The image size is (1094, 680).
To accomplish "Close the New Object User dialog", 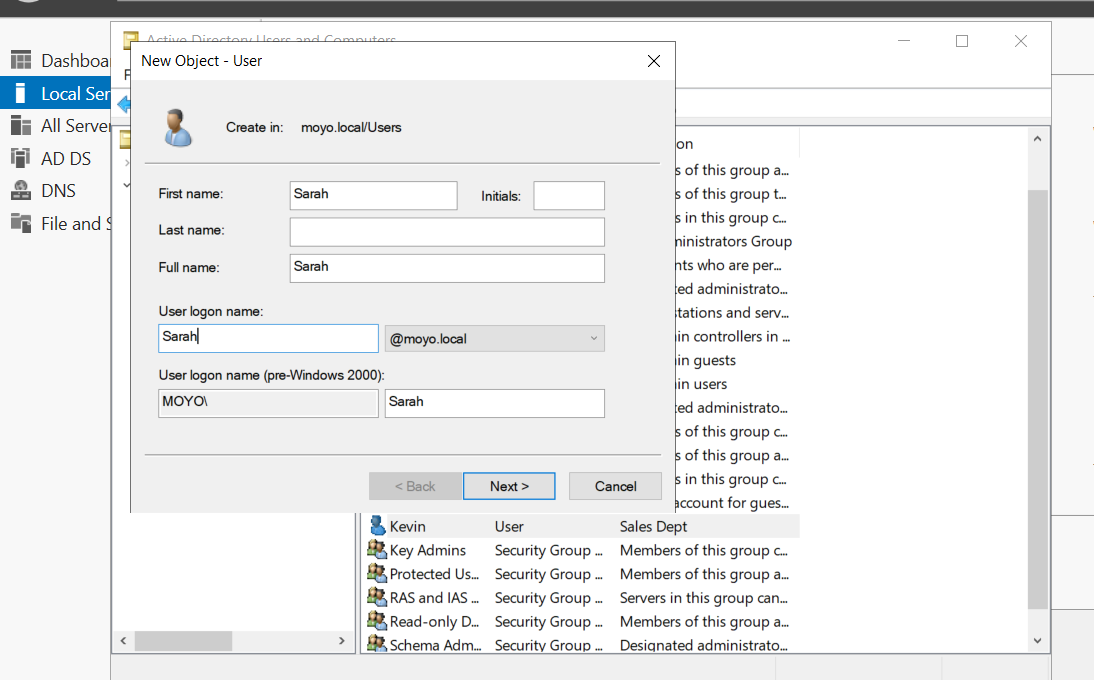I will coord(654,61).
